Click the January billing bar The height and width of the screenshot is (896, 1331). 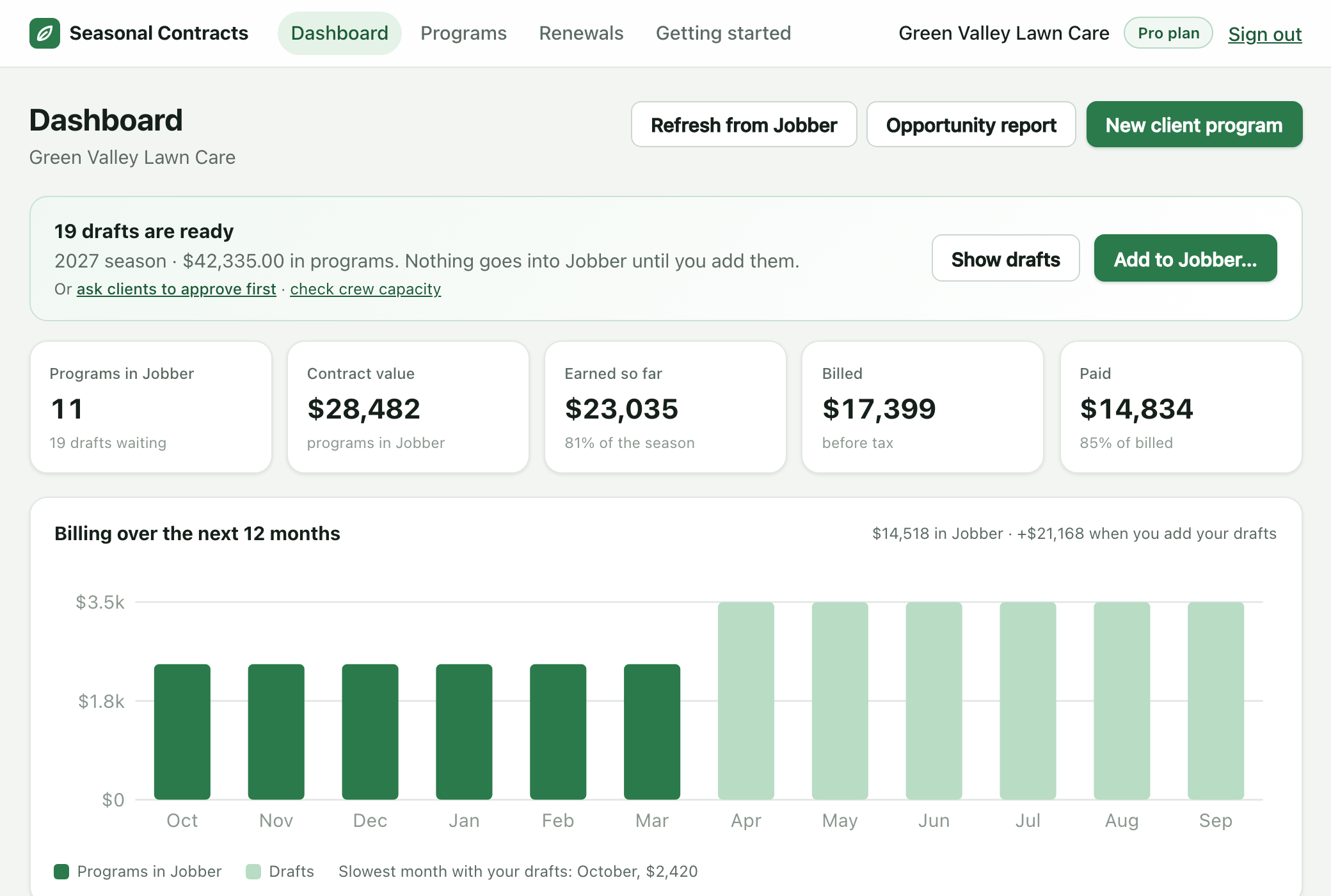coord(464,732)
